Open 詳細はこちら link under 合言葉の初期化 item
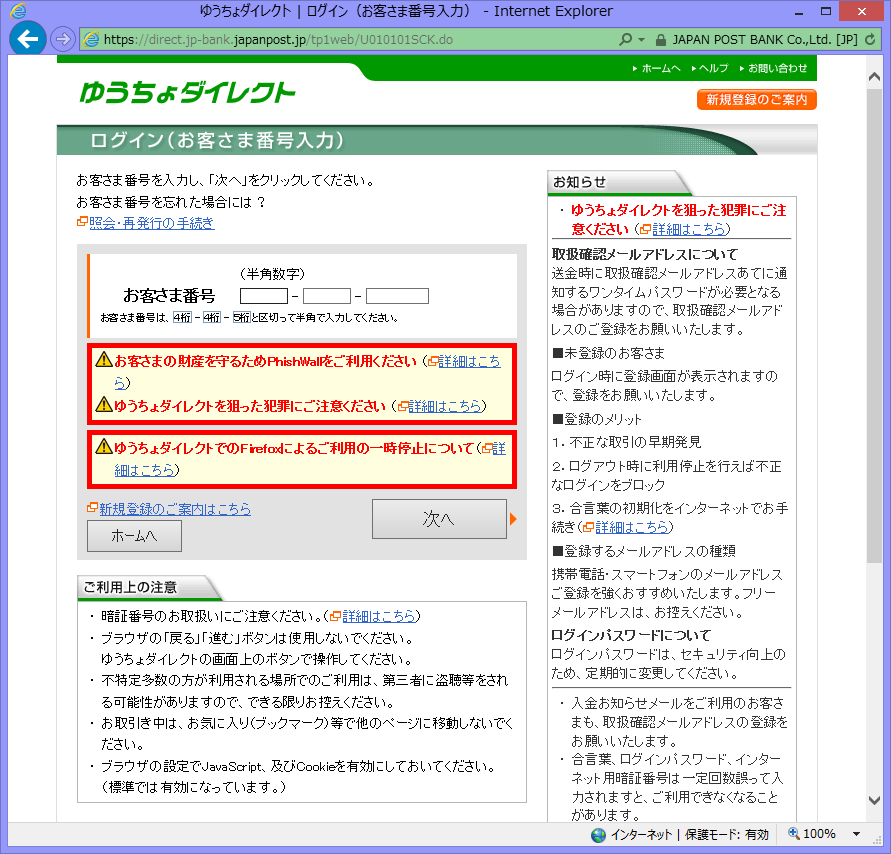Image resolution: width=891 pixels, height=854 pixels. coord(632,527)
